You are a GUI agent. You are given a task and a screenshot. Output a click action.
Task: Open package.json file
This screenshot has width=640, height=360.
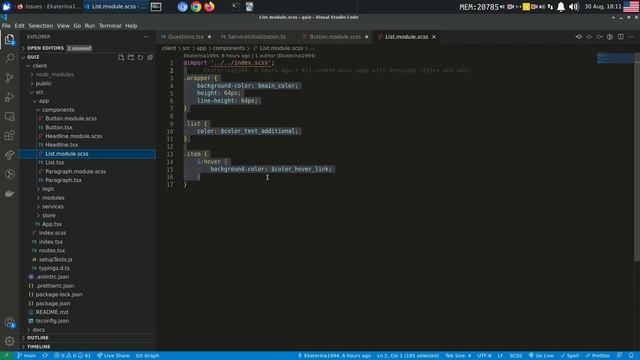tap(88, 303)
